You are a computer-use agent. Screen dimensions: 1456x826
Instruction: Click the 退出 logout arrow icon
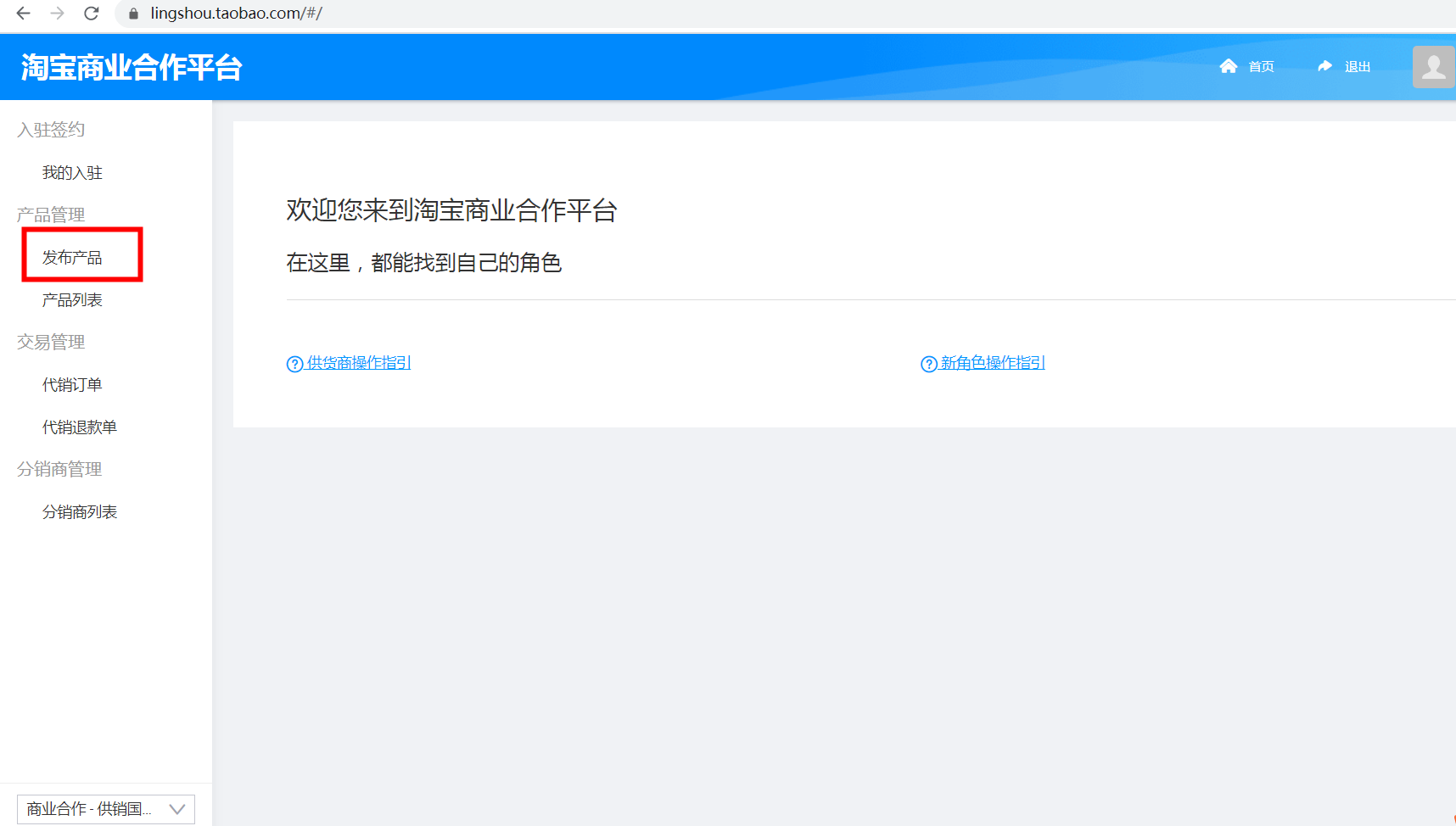(1324, 66)
